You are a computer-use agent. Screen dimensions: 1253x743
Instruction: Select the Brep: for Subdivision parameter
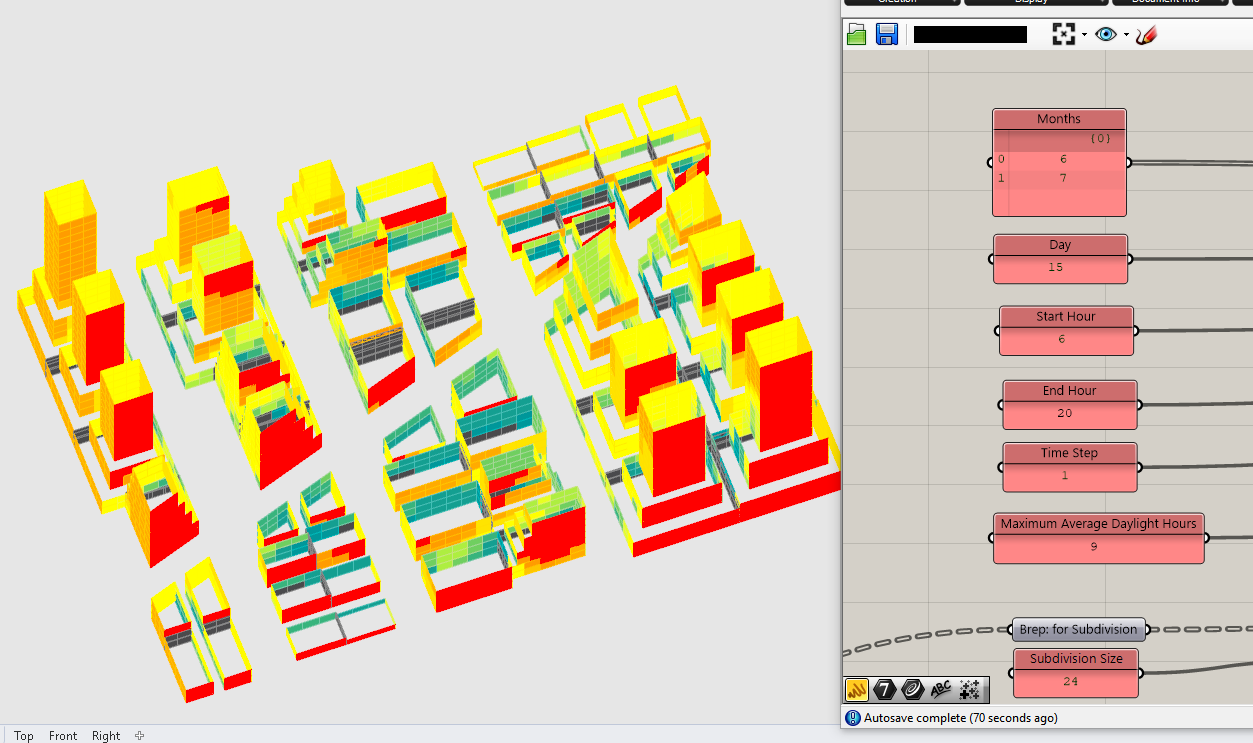pos(1078,630)
